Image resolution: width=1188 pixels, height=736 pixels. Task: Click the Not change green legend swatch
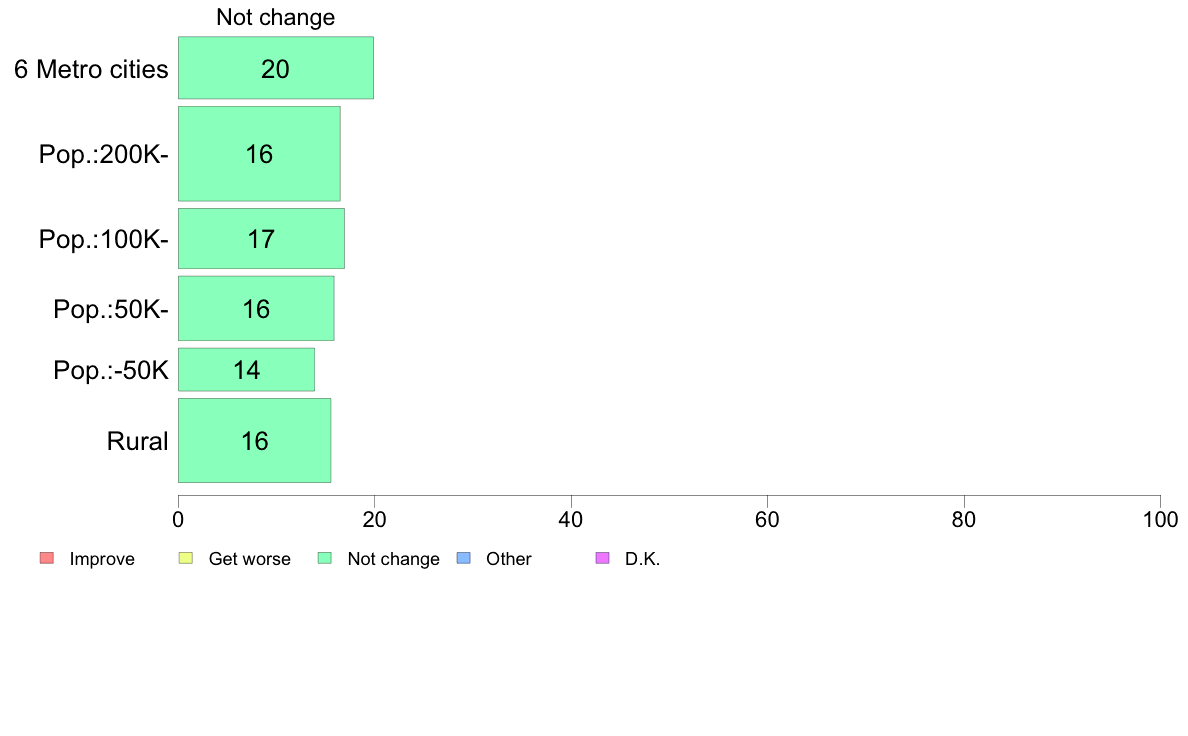[325, 559]
